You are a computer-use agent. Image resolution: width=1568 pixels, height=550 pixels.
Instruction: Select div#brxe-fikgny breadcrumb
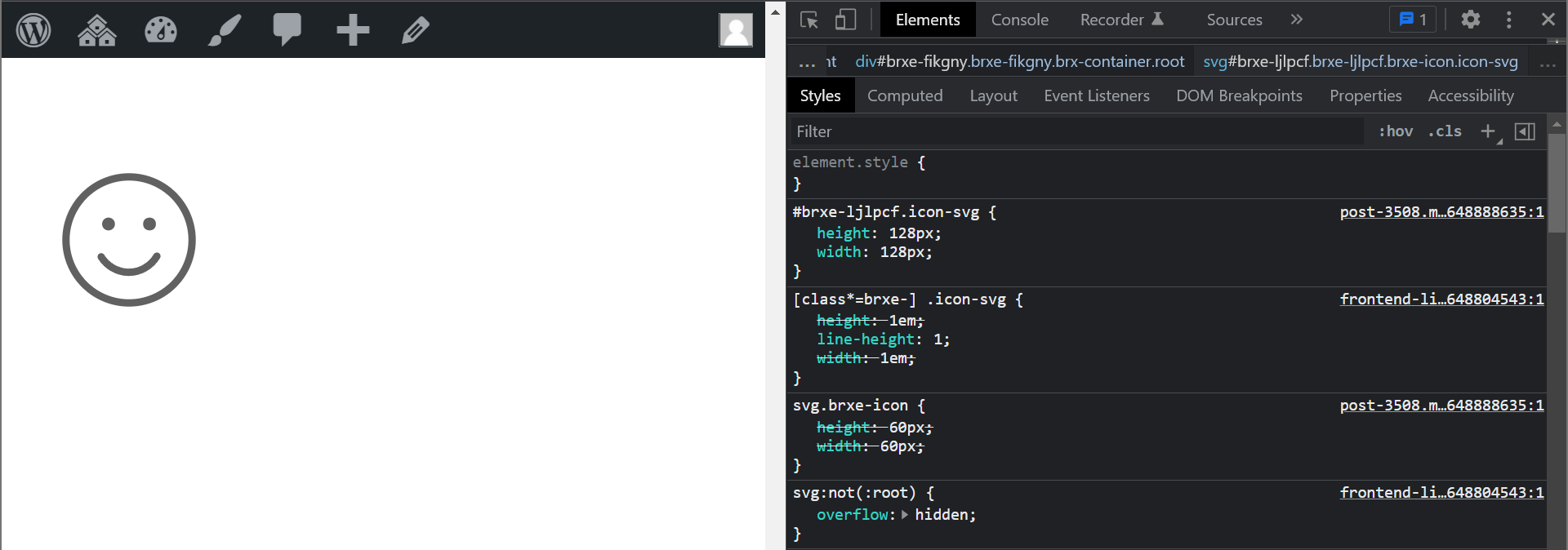(1019, 62)
